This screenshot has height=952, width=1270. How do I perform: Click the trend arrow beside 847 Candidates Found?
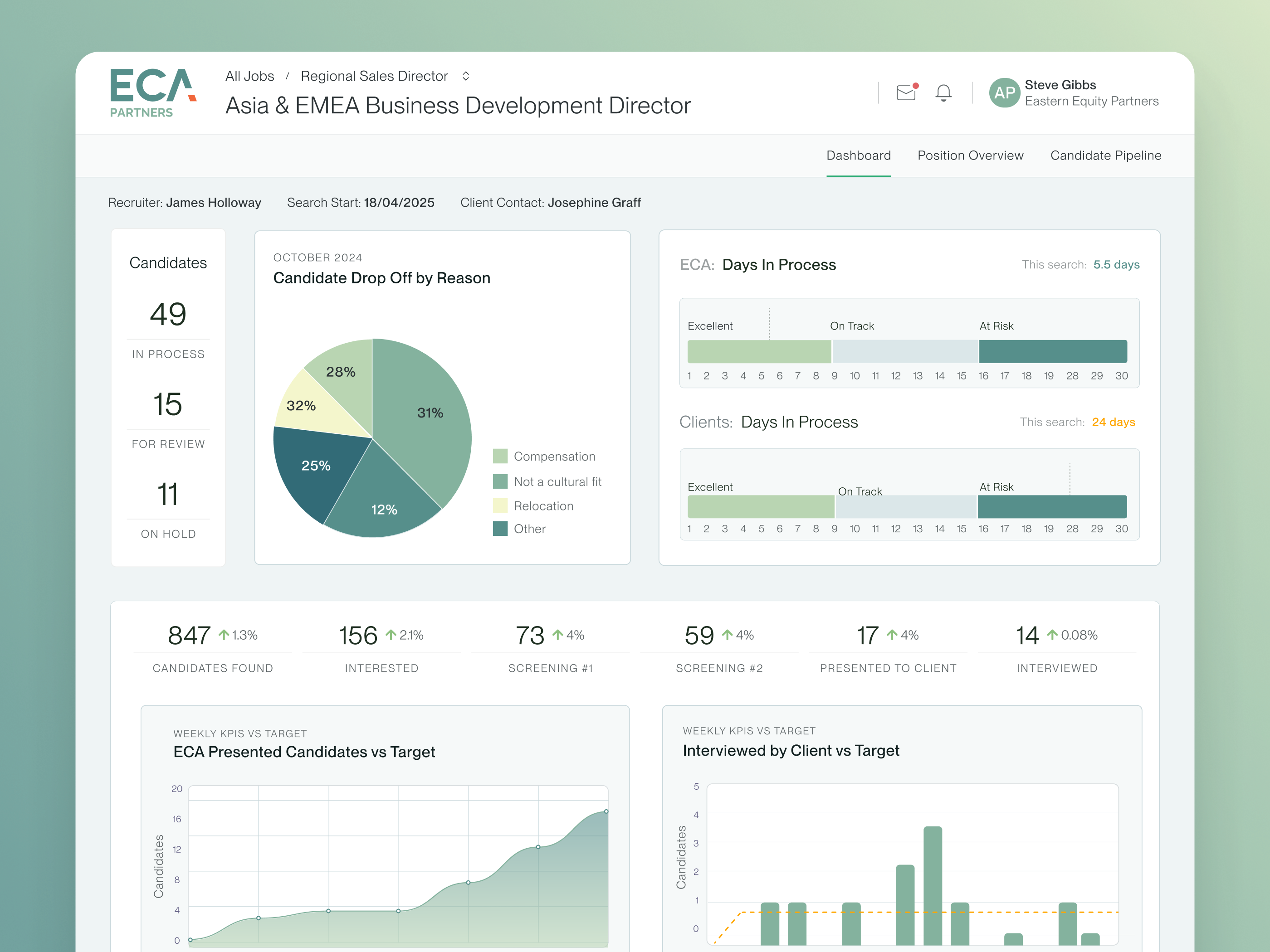click(x=224, y=635)
